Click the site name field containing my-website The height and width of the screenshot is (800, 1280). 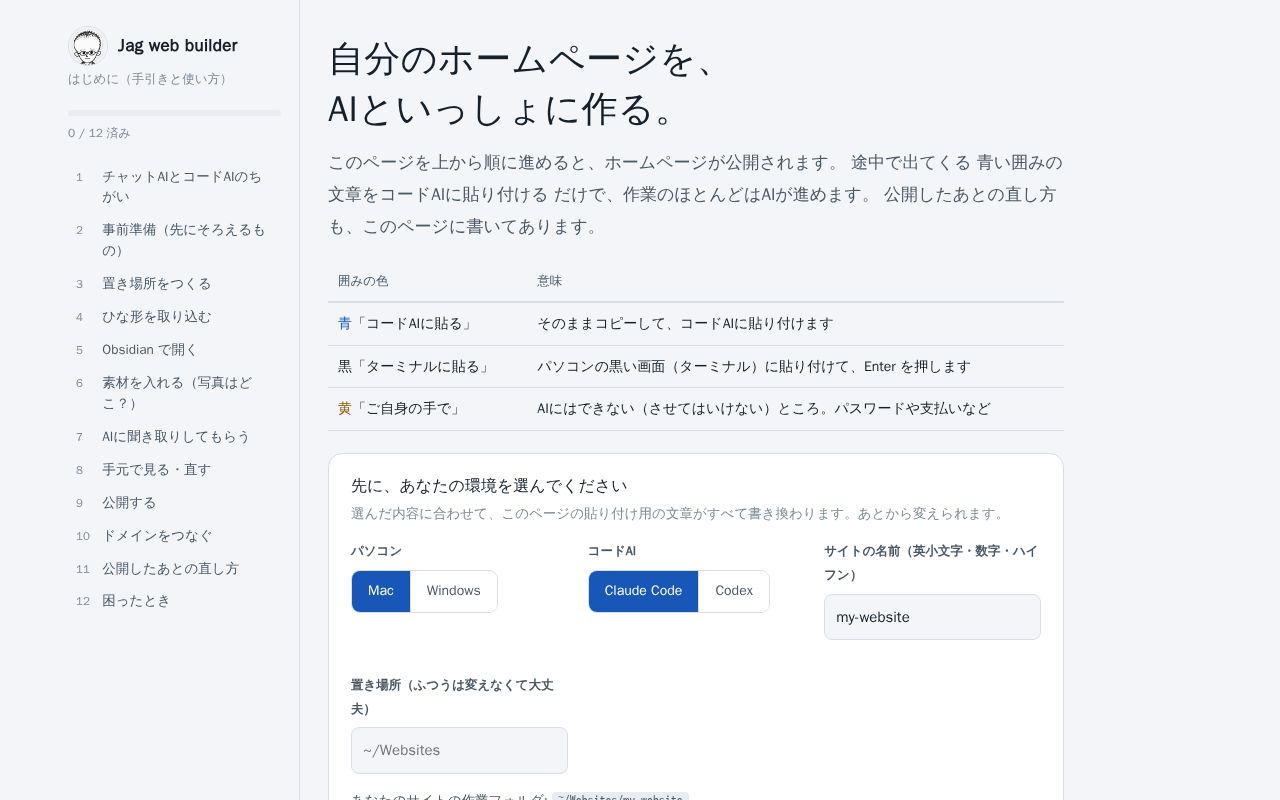[932, 617]
